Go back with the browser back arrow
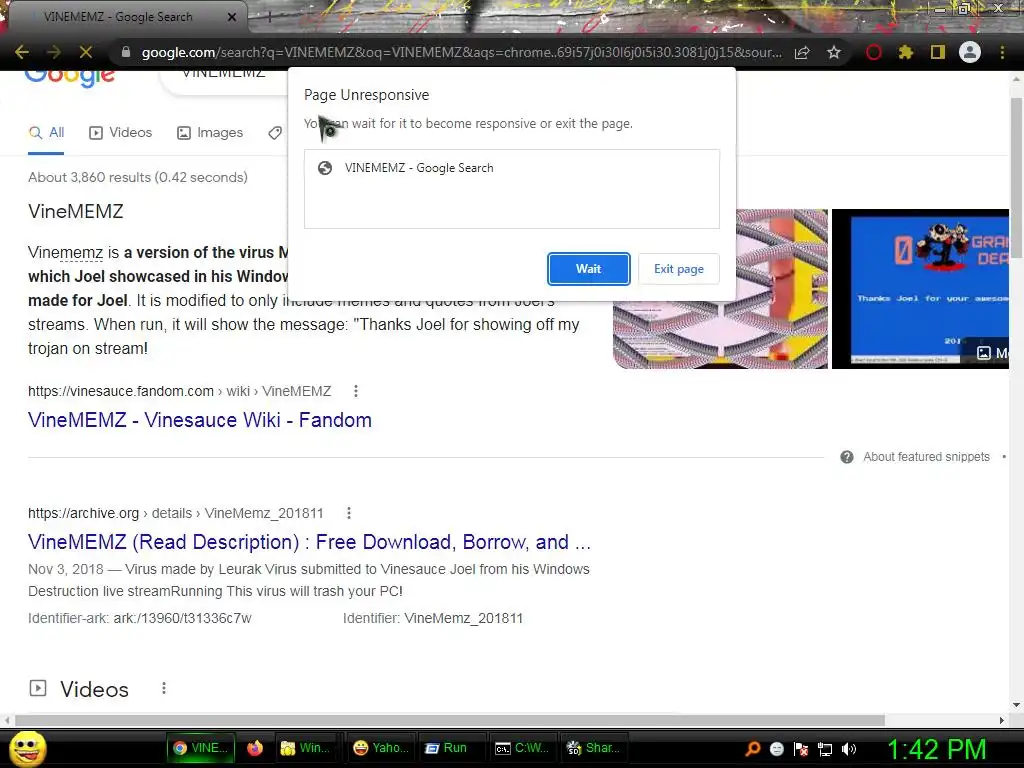The image size is (1024, 768). (22, 52)
